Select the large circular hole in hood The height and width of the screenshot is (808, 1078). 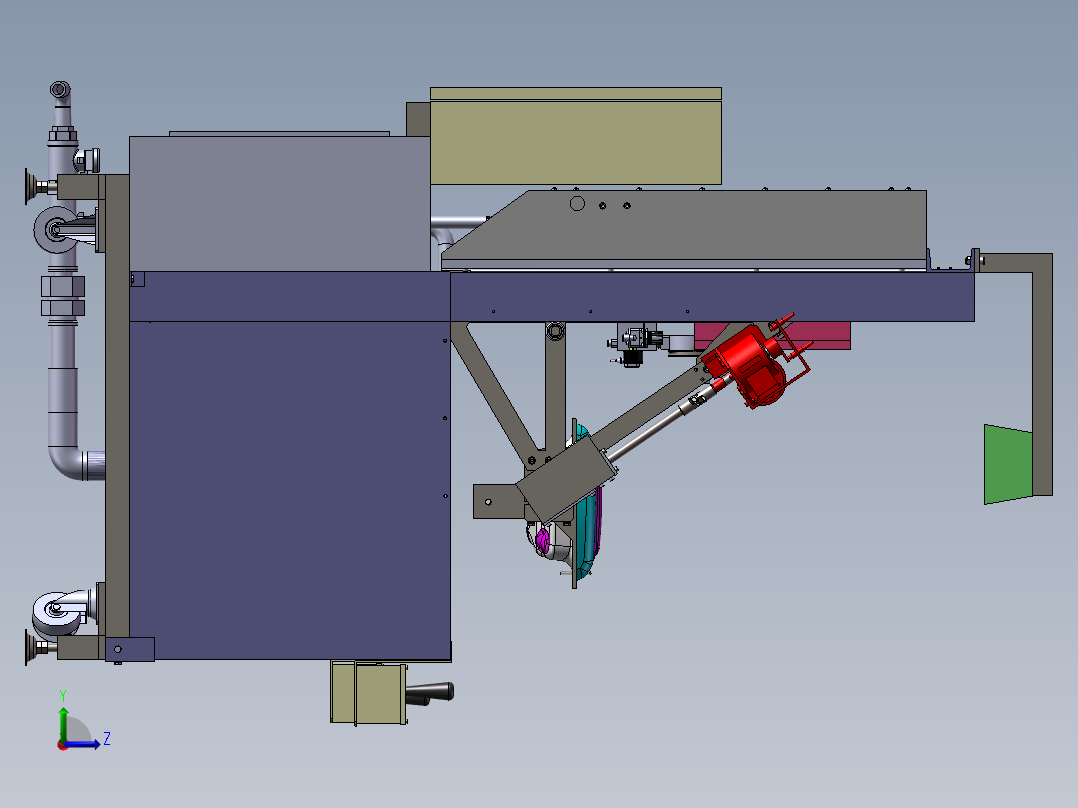tap(578, 204)
